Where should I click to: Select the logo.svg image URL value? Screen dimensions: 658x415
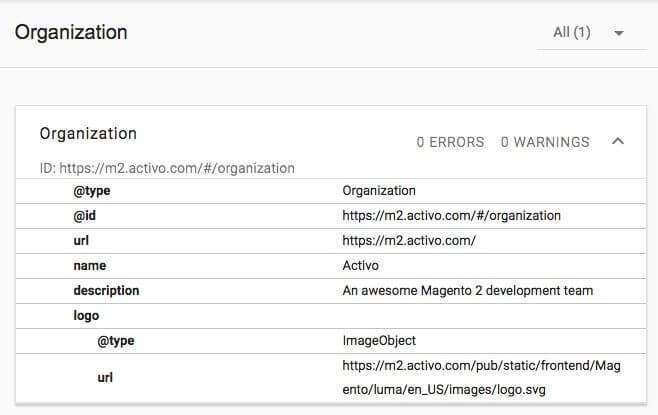click(x=481, y=378)
